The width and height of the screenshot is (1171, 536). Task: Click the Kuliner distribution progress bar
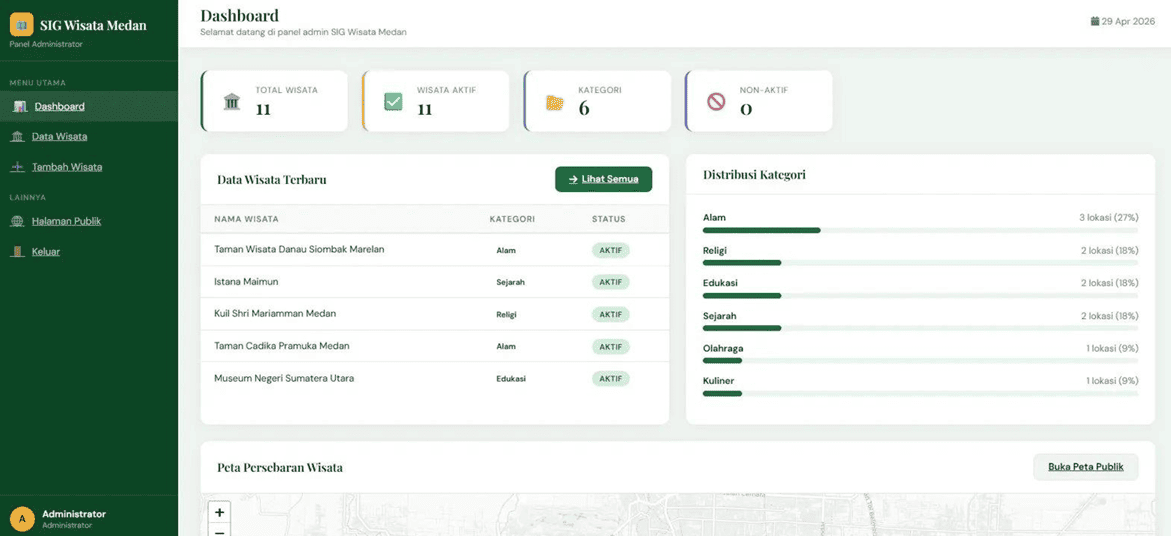tap(920, 393)
